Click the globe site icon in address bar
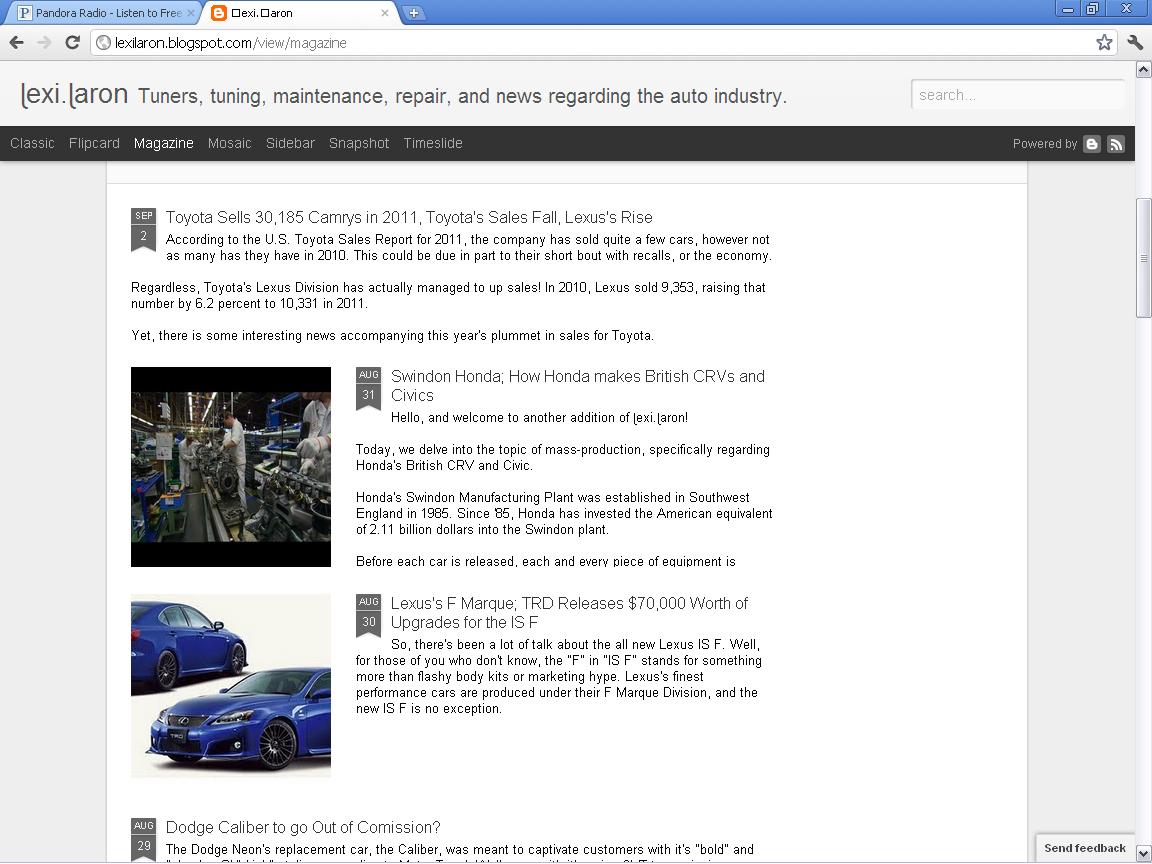 [104, 43]
